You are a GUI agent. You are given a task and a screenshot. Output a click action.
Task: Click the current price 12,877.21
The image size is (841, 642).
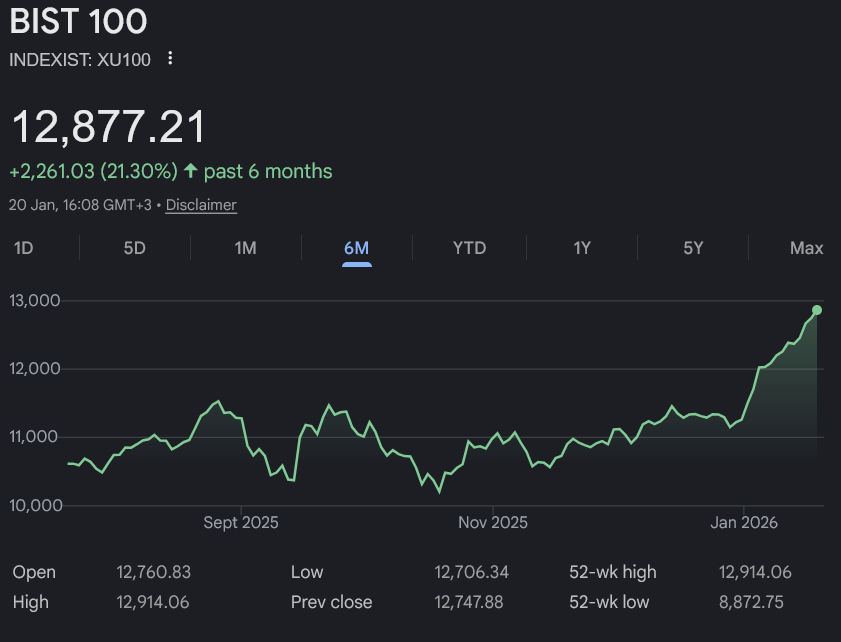coord(108,127)
